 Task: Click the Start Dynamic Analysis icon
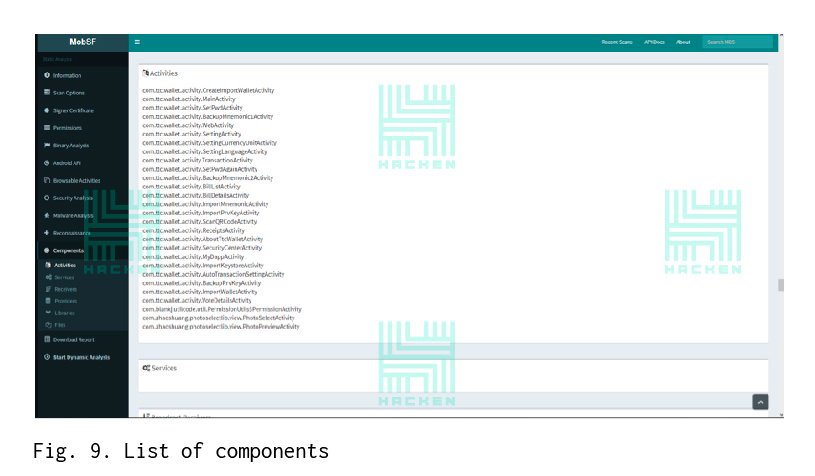[x=47, y=357]
